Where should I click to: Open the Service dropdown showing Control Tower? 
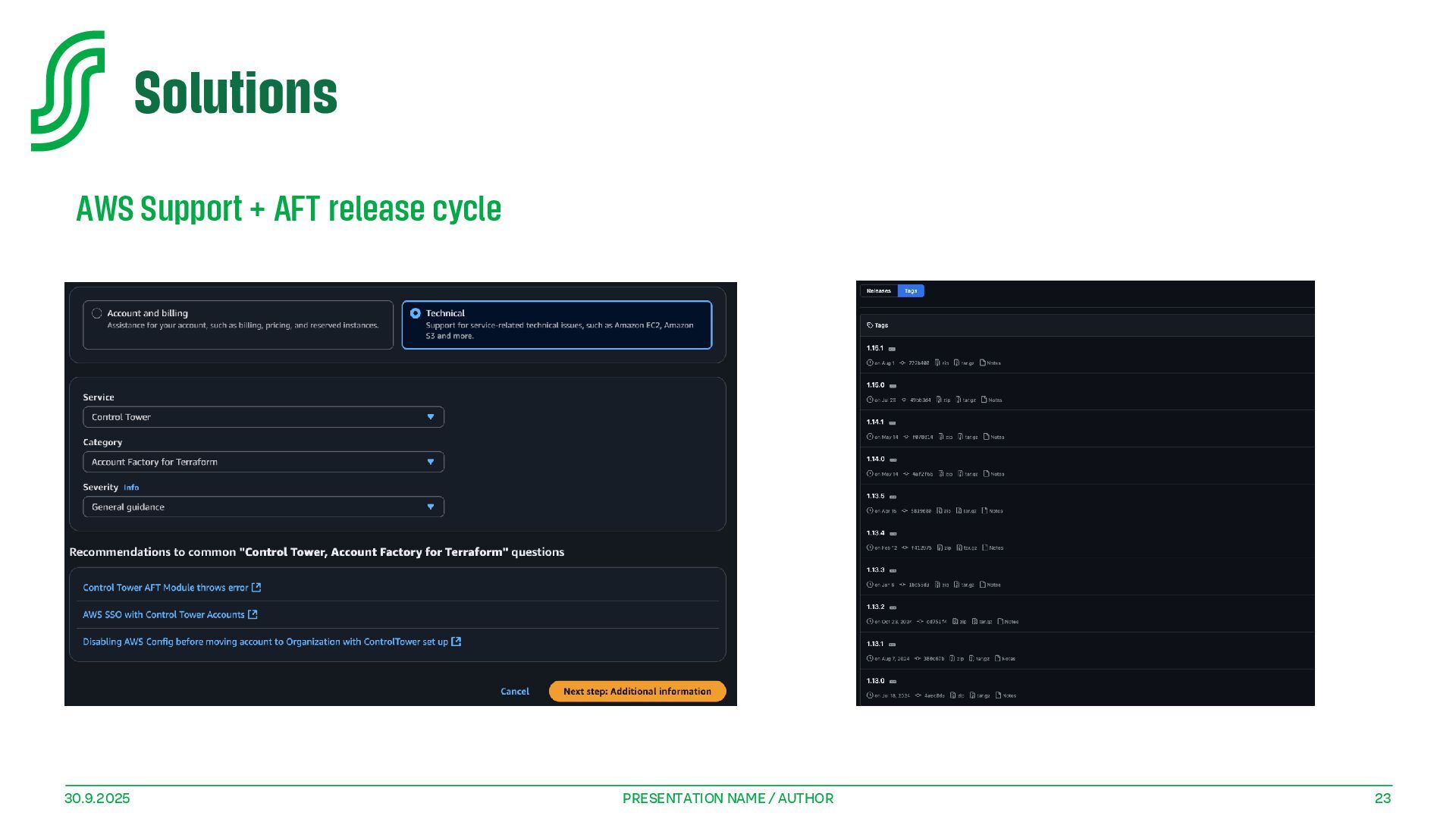click(x=263, y=417)
